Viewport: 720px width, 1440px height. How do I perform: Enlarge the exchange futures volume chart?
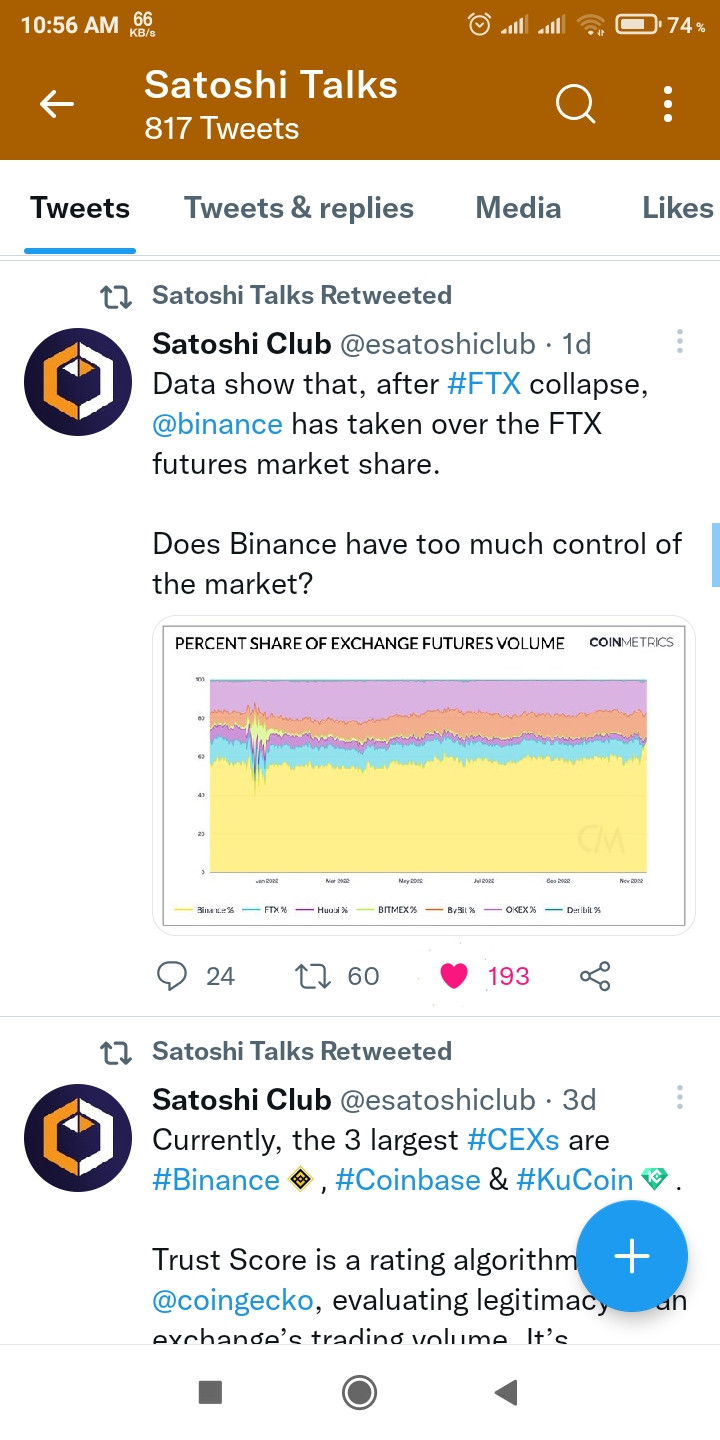(424, 775)
